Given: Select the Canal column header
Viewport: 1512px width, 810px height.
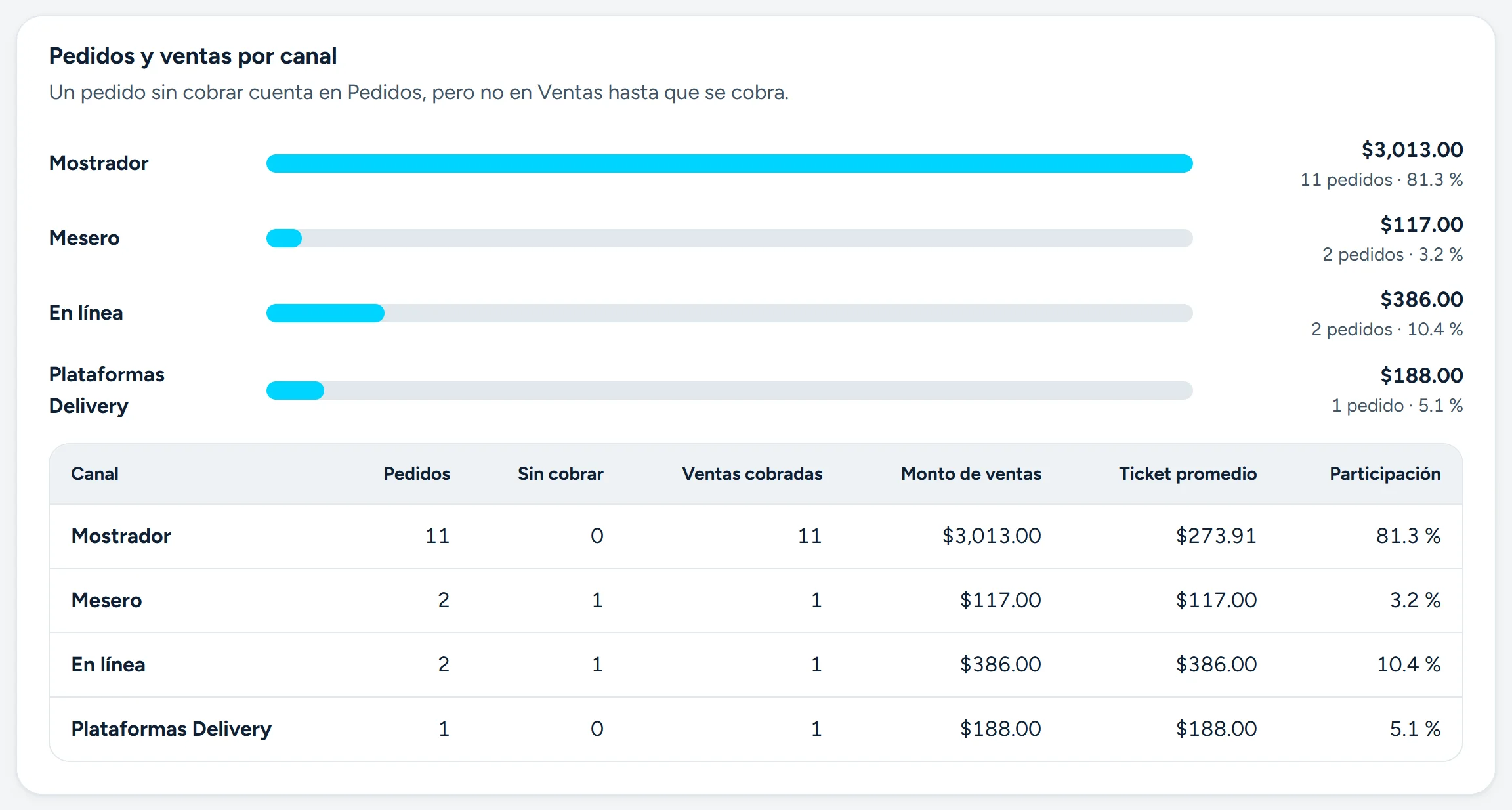Looking at the screenshot, I should point(94,474).
